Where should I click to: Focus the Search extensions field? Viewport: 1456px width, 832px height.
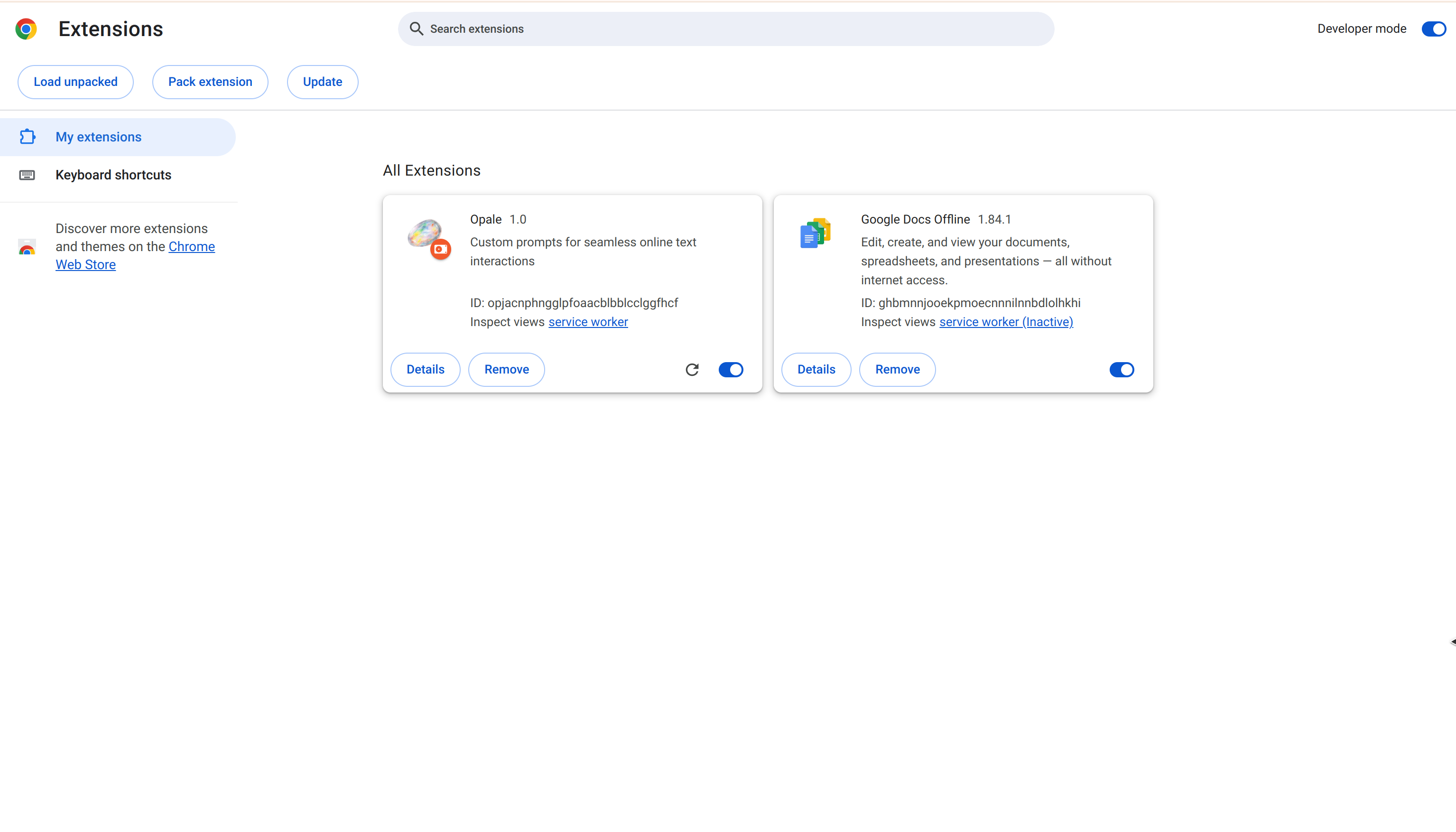(725, 28)
